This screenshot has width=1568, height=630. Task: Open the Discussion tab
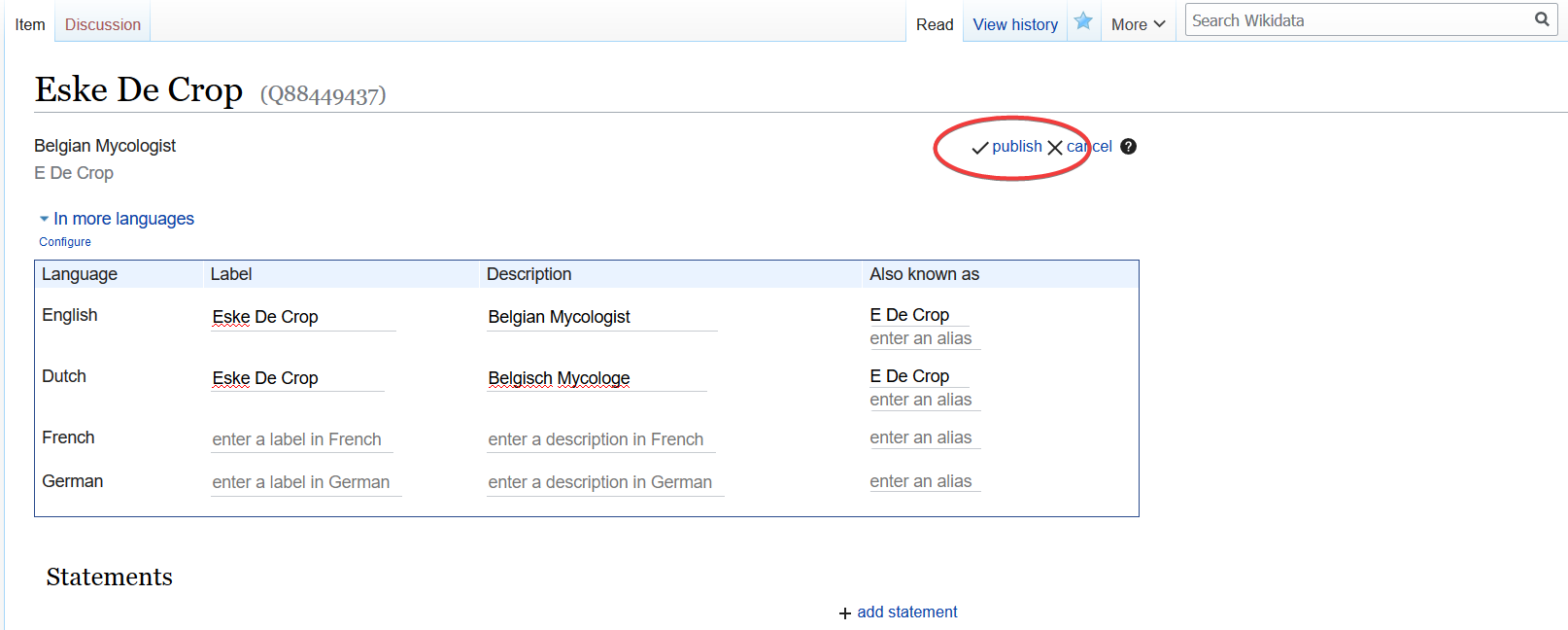click(x=103, y=24)
